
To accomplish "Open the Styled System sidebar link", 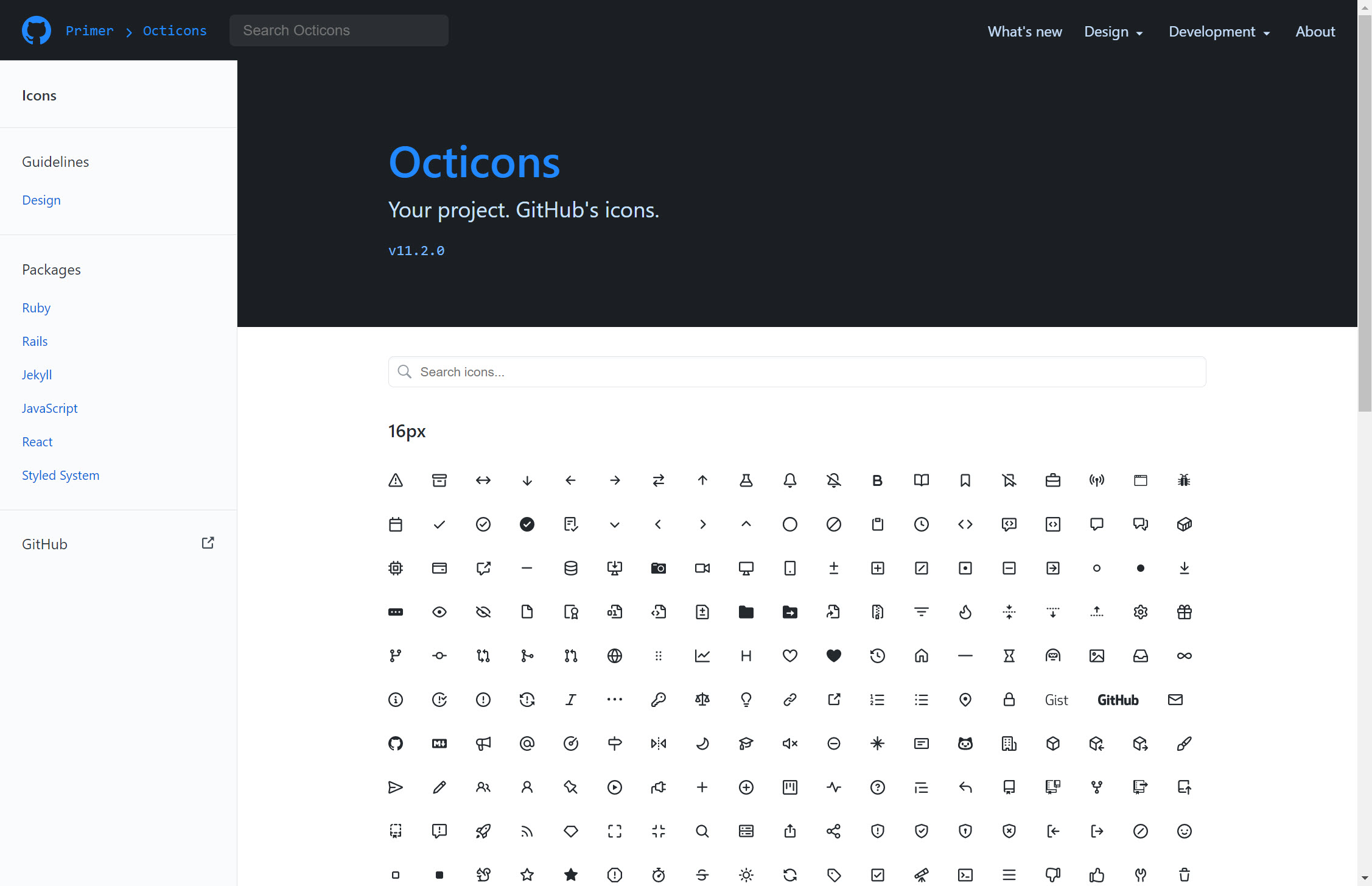I will [x=61, y=476].
